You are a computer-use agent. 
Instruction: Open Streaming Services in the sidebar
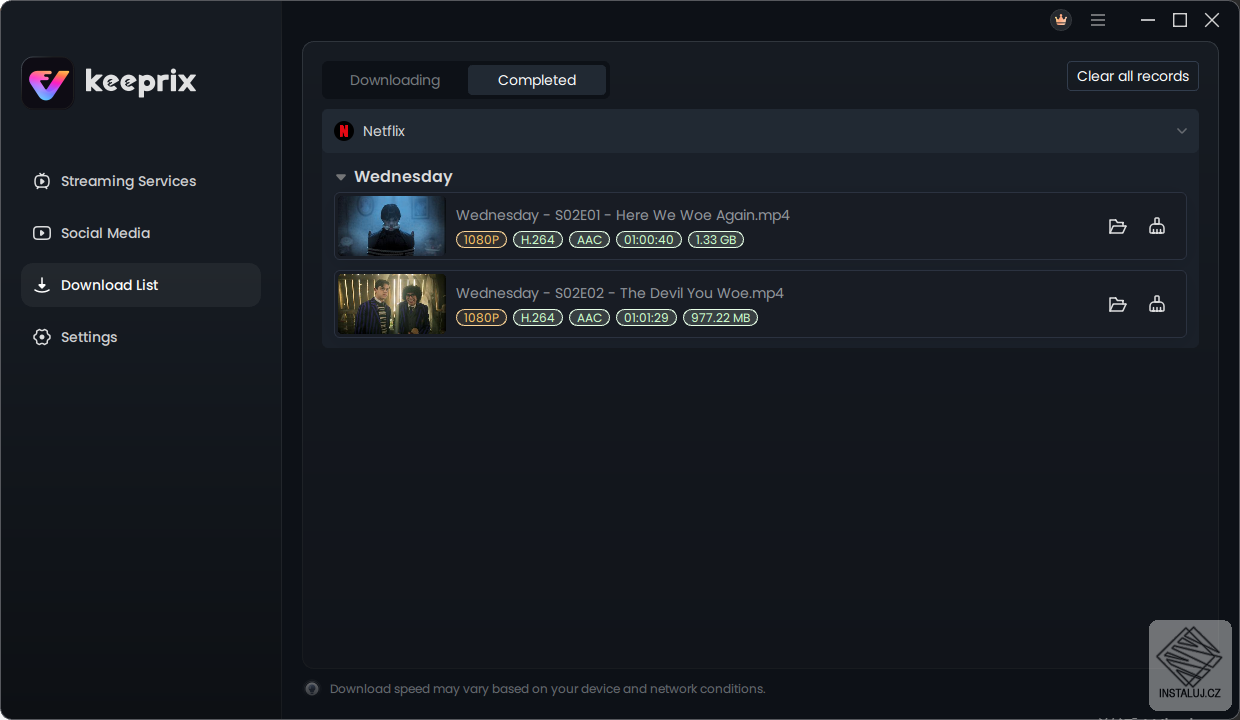coord(141,181)
